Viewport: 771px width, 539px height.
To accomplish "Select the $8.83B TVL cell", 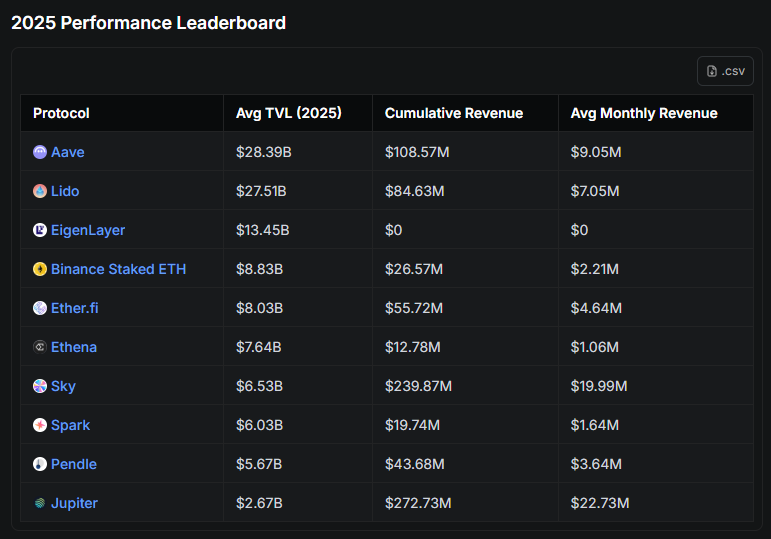I will 298,269.
